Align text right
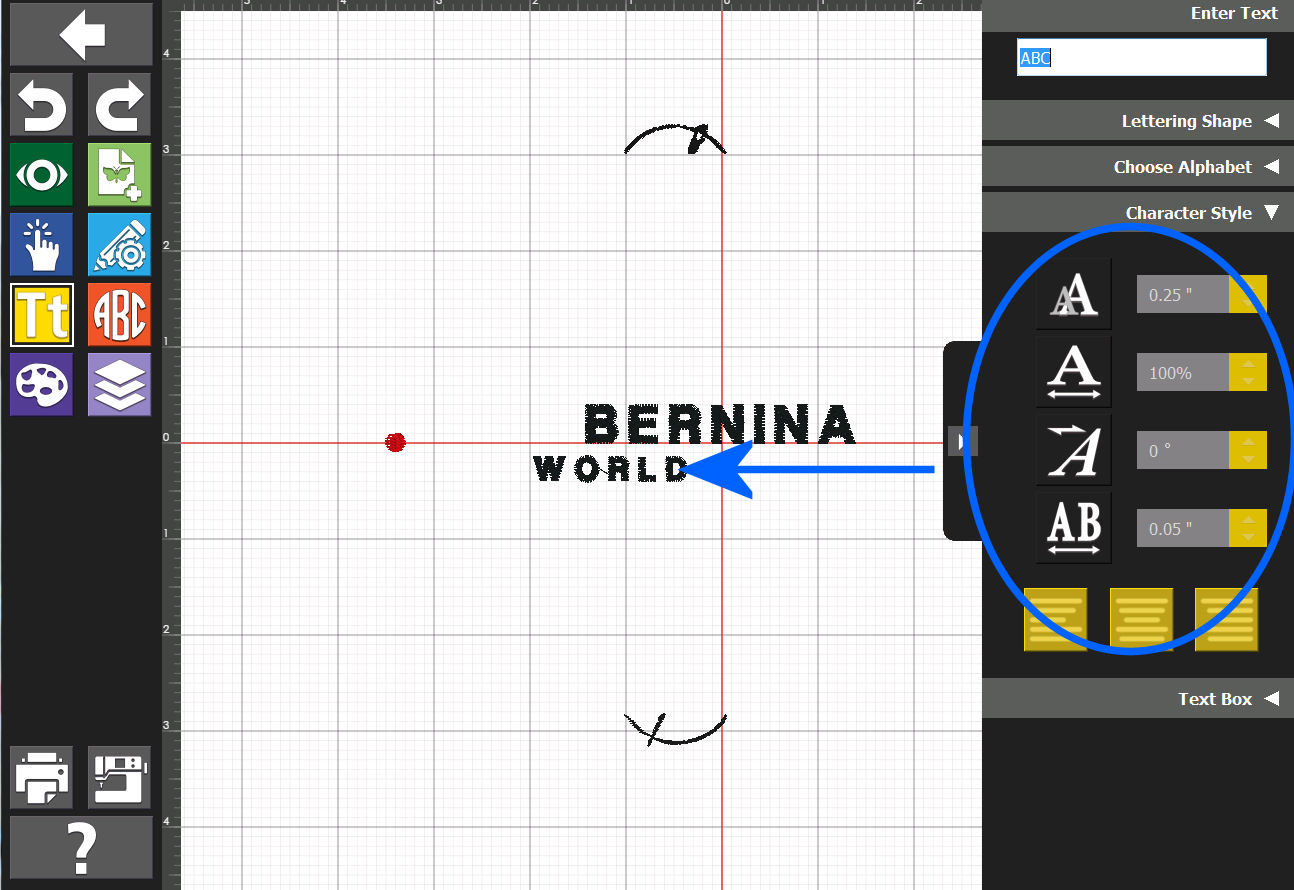 coord(1227,619)
